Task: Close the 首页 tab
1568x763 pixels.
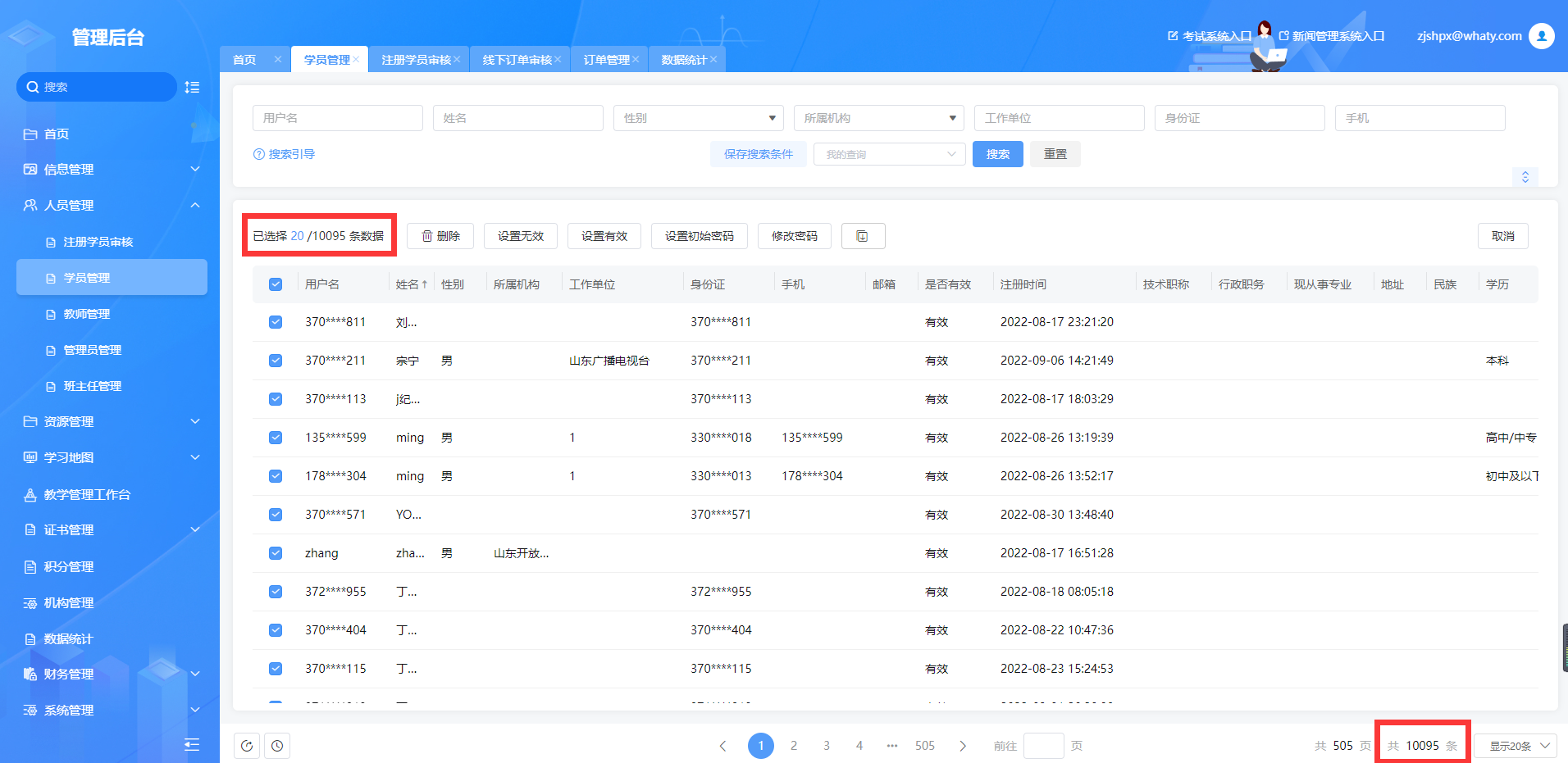Action: point(278,60)
